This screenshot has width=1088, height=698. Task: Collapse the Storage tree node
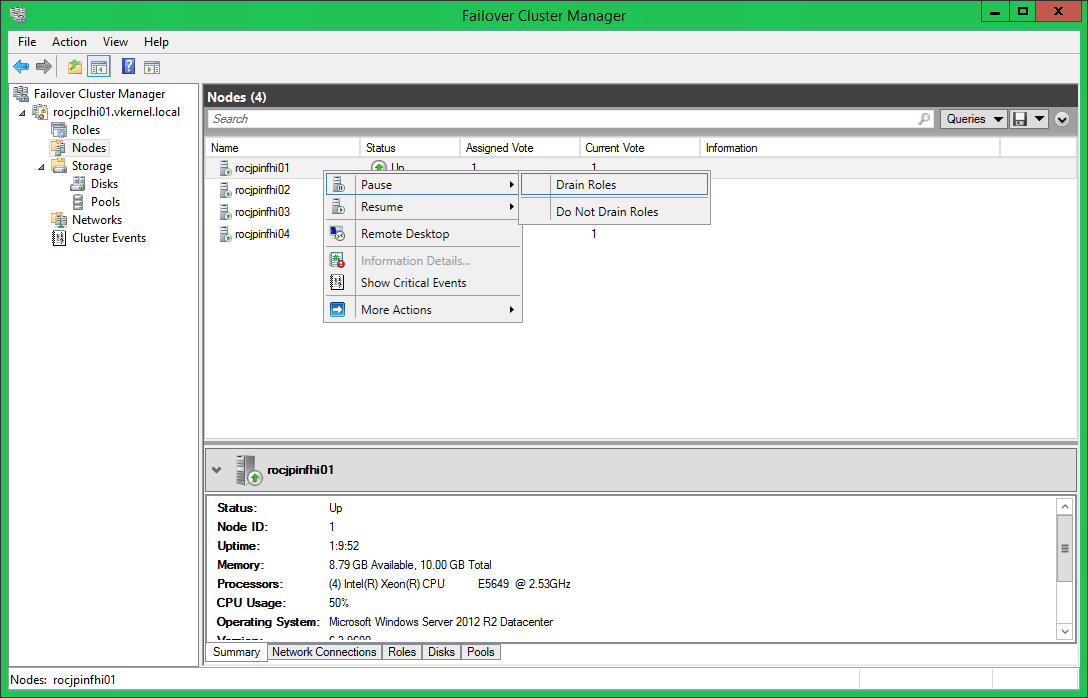41,167
